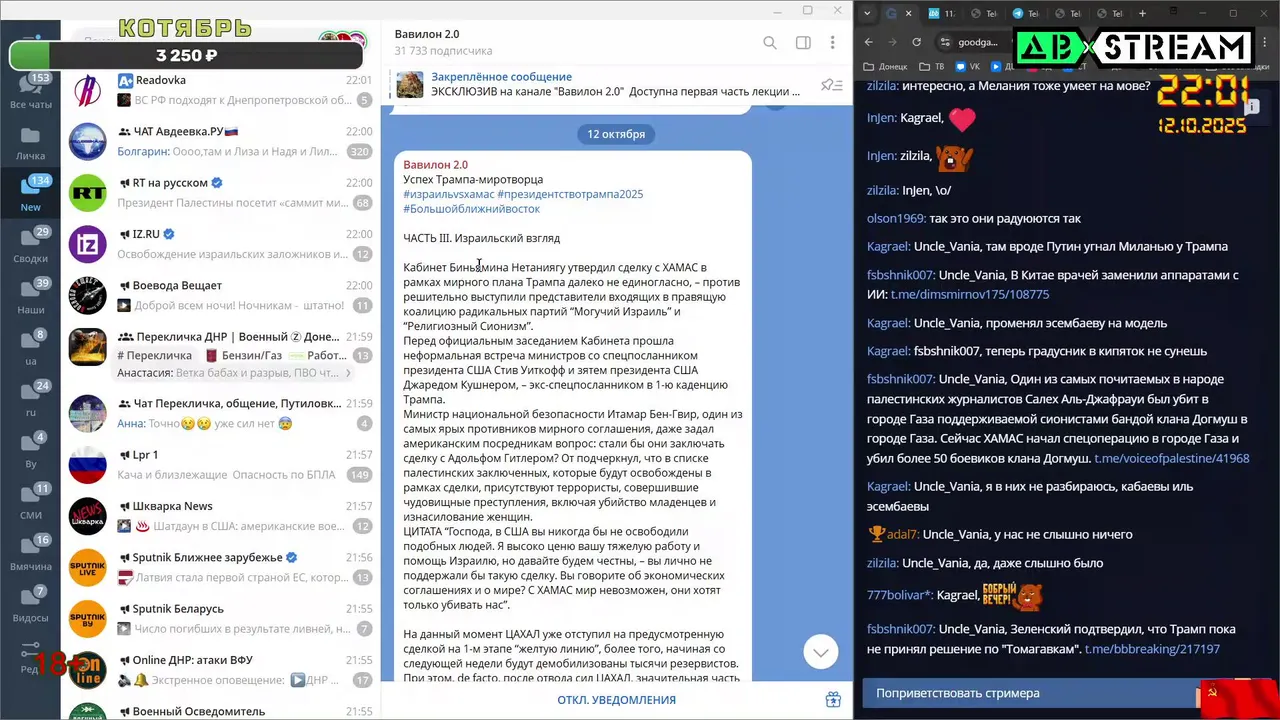Switch to the '11:' browser tab
1280x720 pixels.
940,14
